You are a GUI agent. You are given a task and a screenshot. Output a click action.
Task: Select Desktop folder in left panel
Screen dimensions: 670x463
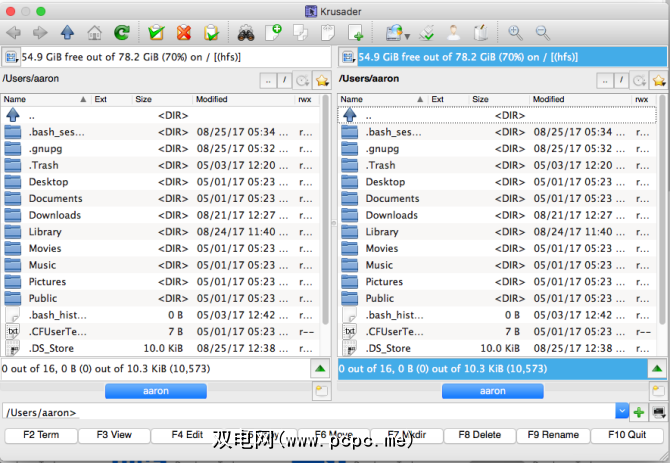160,182
